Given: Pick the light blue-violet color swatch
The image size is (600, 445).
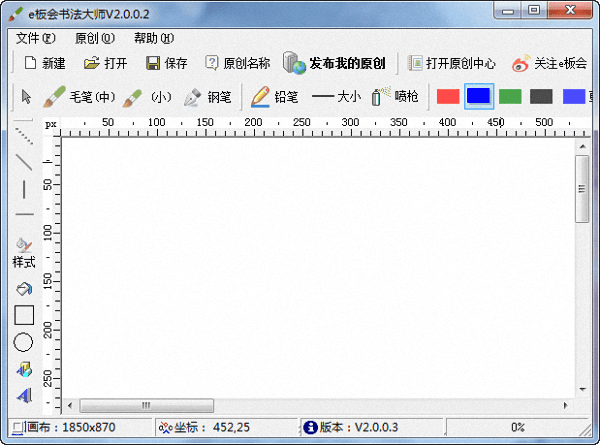Looking at the screenshot, I should coord(574,96).
